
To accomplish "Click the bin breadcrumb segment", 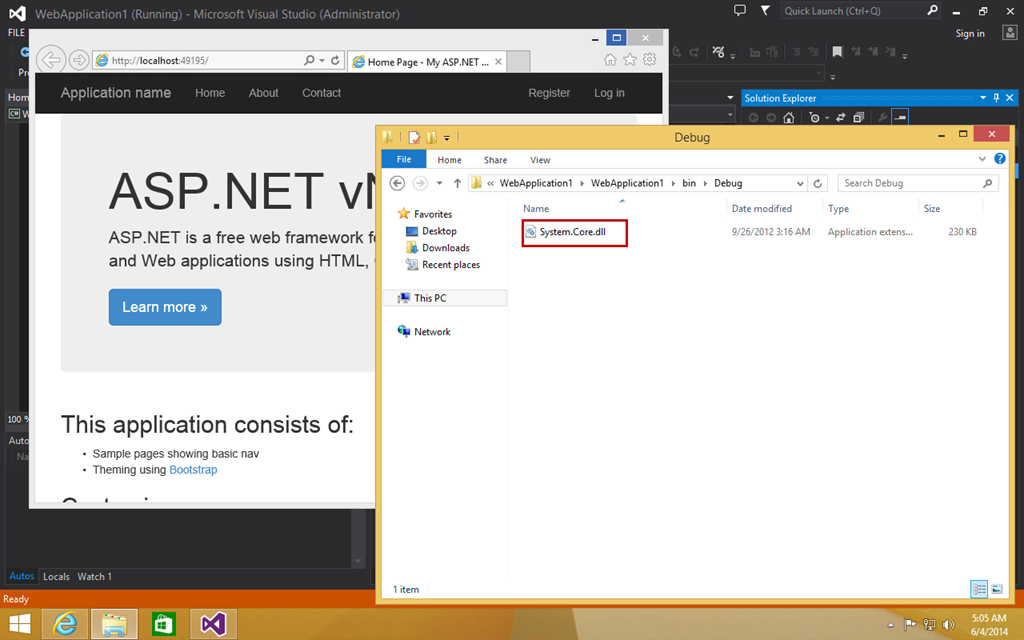I will pos(689,183).
